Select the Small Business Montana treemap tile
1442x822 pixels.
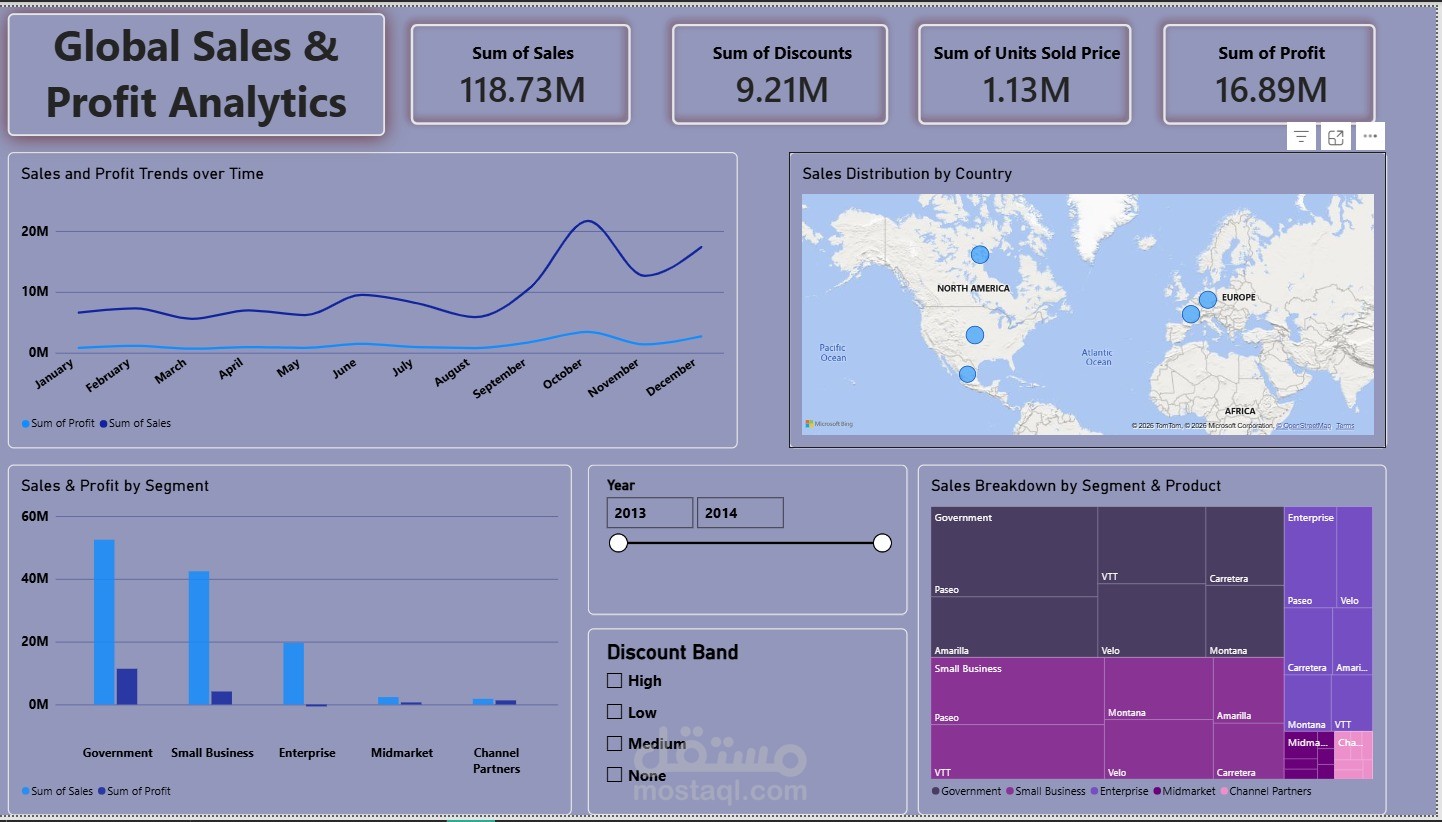click(1158, 688)
